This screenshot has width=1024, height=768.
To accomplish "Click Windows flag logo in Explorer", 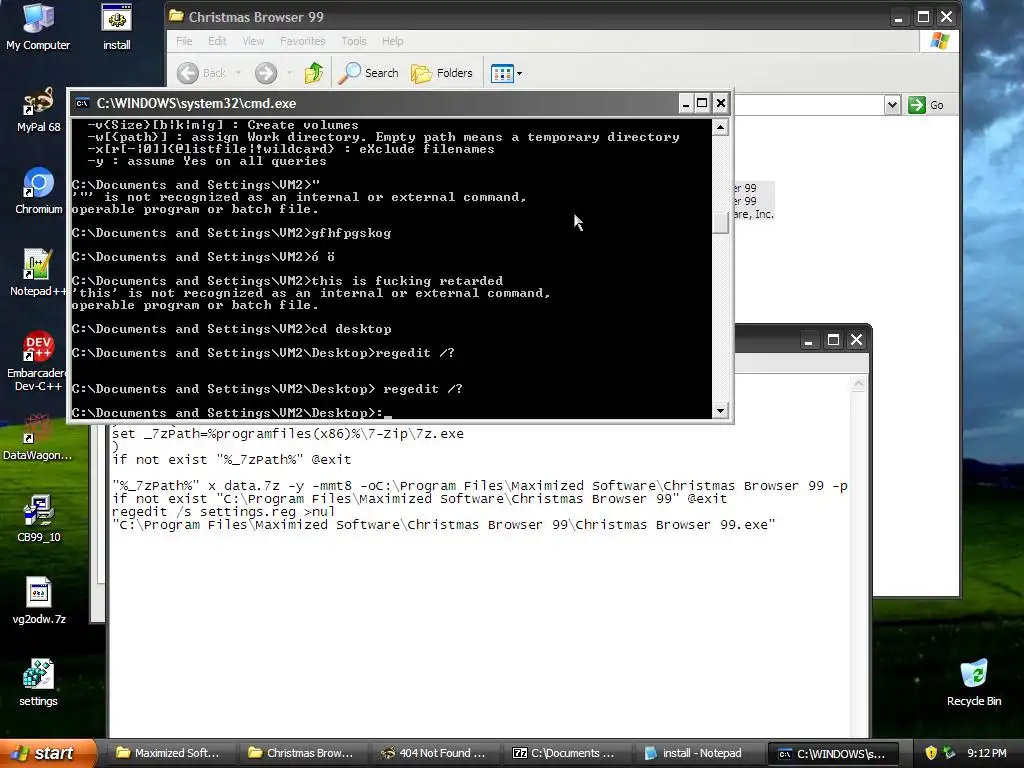I will pos(939,41).
